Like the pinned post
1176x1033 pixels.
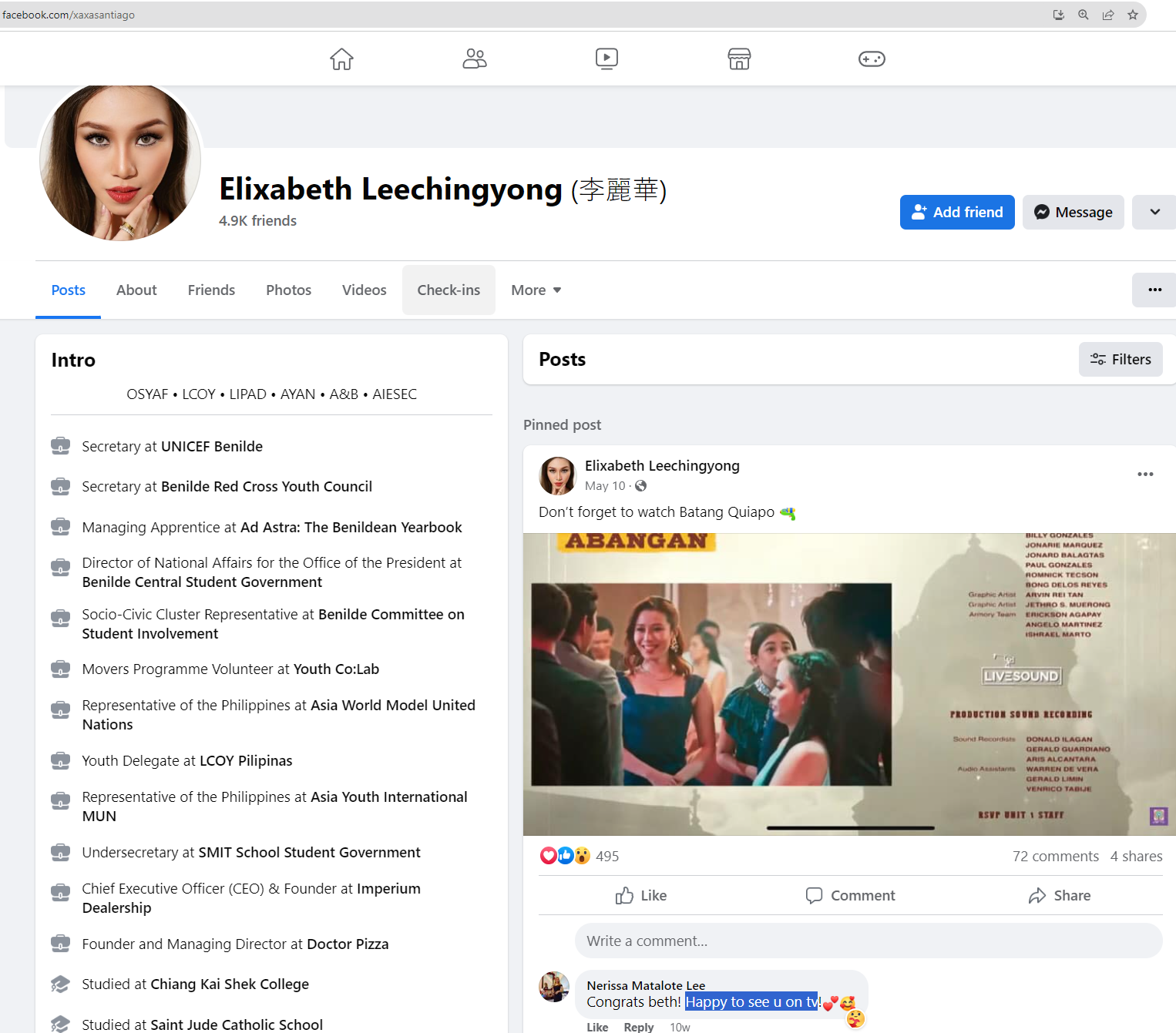click(641, 895)
